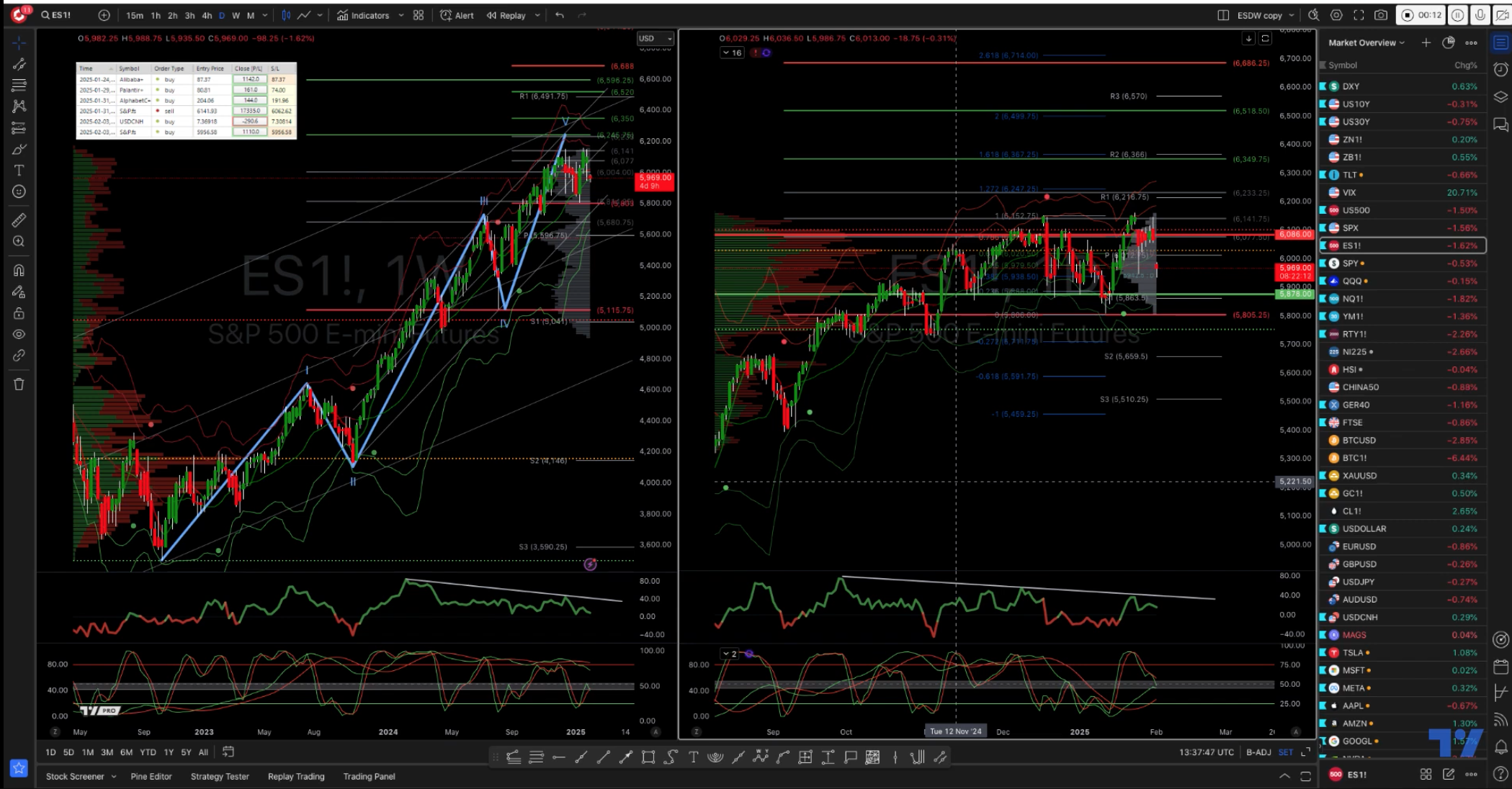Show All date range
This screenshot has width=1512, height=789.
coord(203,752)
